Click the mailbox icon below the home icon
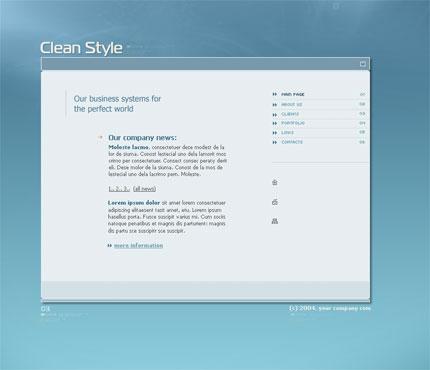The image size is (430, 370). click(275, 202)
